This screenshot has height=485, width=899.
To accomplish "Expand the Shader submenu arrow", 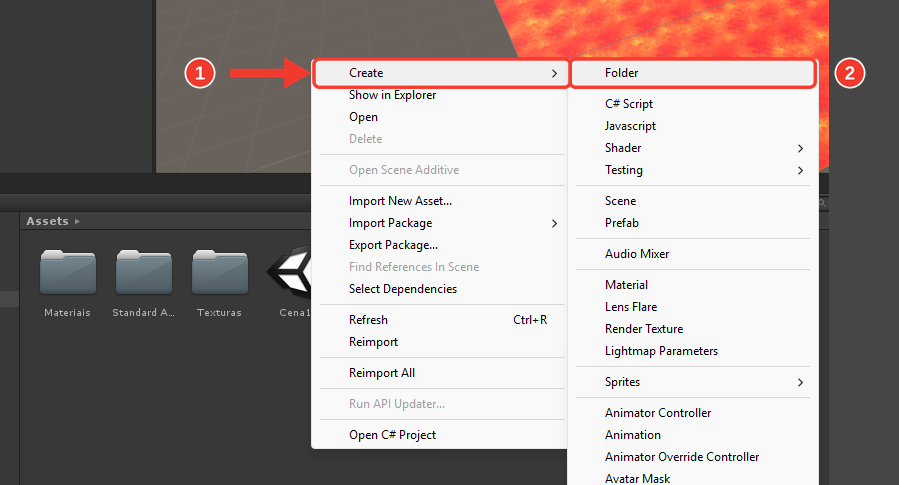I will click(800, 148).
